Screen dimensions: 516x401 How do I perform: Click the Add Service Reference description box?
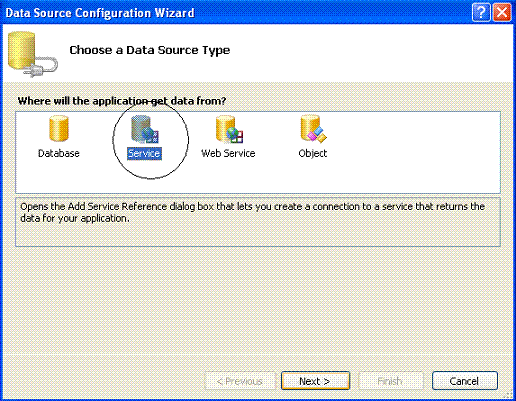point(258,222)
